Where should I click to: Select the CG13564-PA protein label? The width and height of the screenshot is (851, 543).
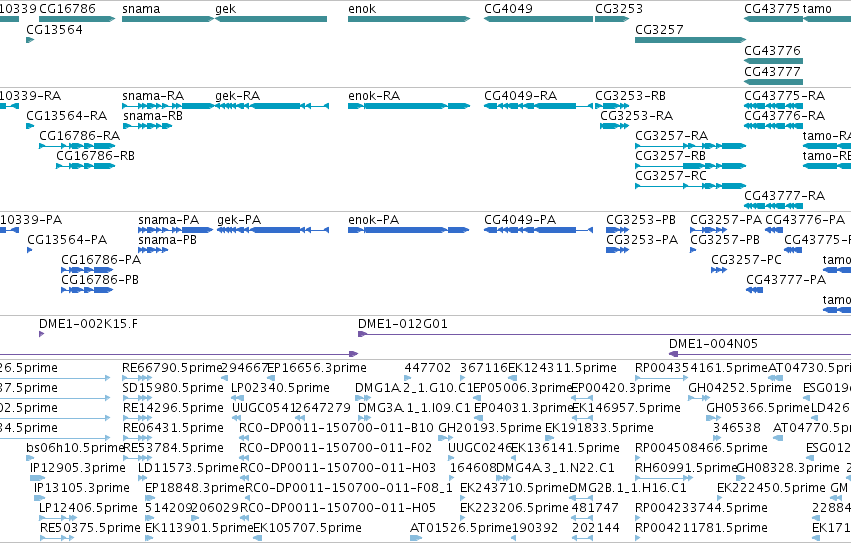[67, 240]
